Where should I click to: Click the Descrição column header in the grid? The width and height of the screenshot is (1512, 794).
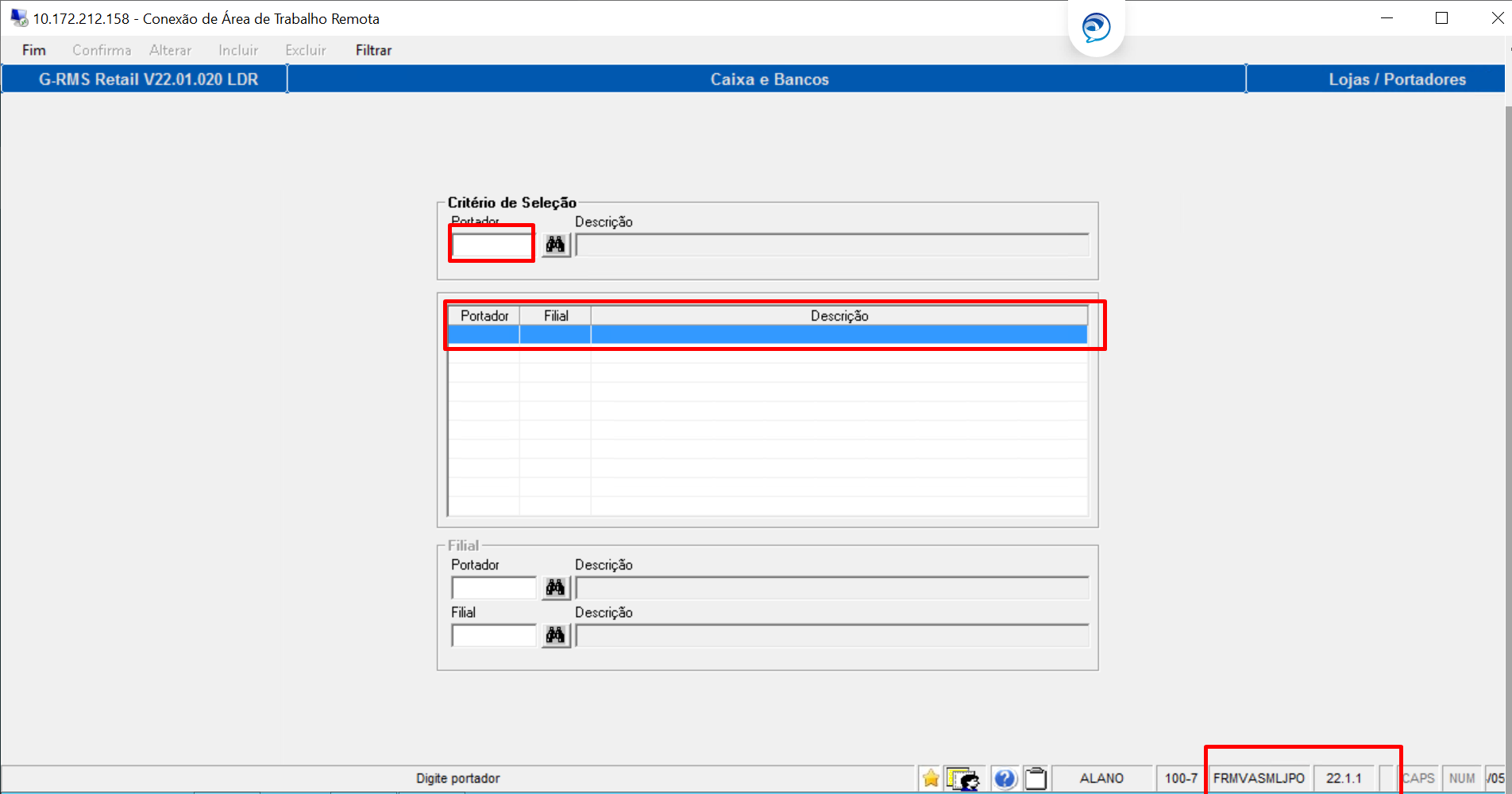pyautogui.click(x=839, y=316)
